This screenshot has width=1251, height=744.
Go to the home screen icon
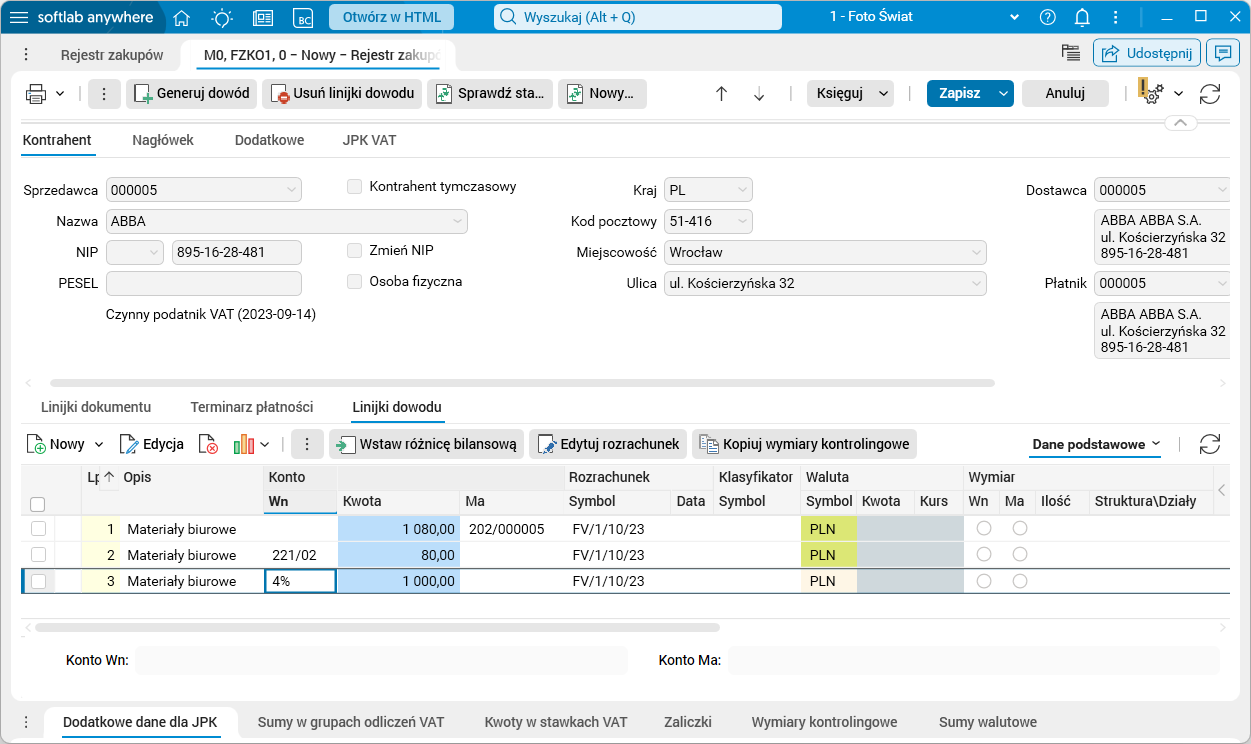(182, 17)
